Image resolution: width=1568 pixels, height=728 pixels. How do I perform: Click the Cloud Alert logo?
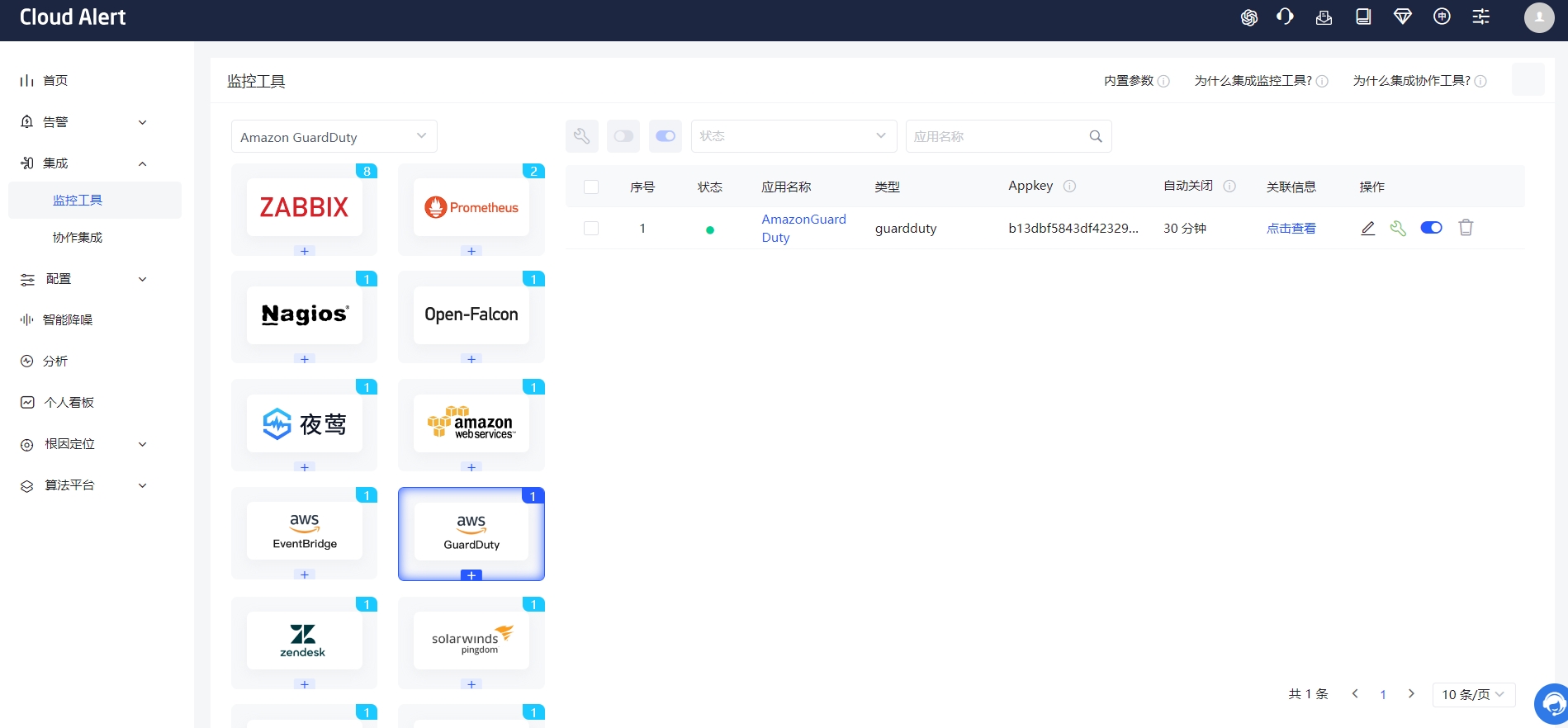point(73,17)
